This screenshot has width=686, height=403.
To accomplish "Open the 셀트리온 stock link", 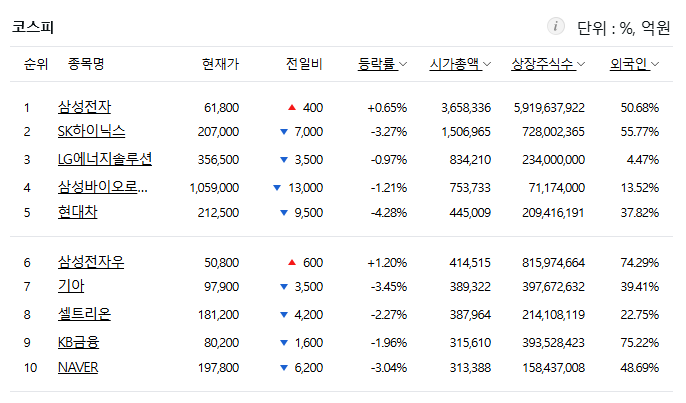I will [84, 314].
